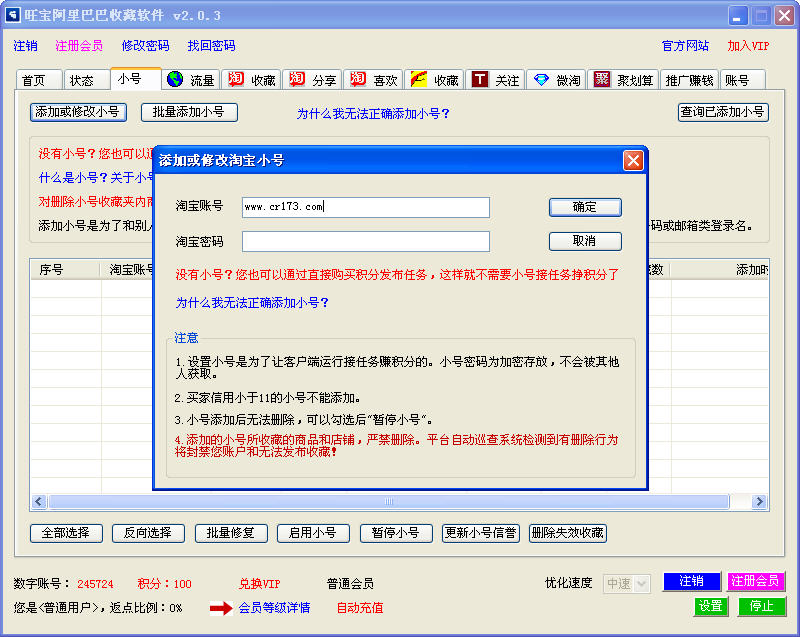The width and height of the screenshot is (800, 637).
Task: Click the 批量修复 button
Action: 231,533
